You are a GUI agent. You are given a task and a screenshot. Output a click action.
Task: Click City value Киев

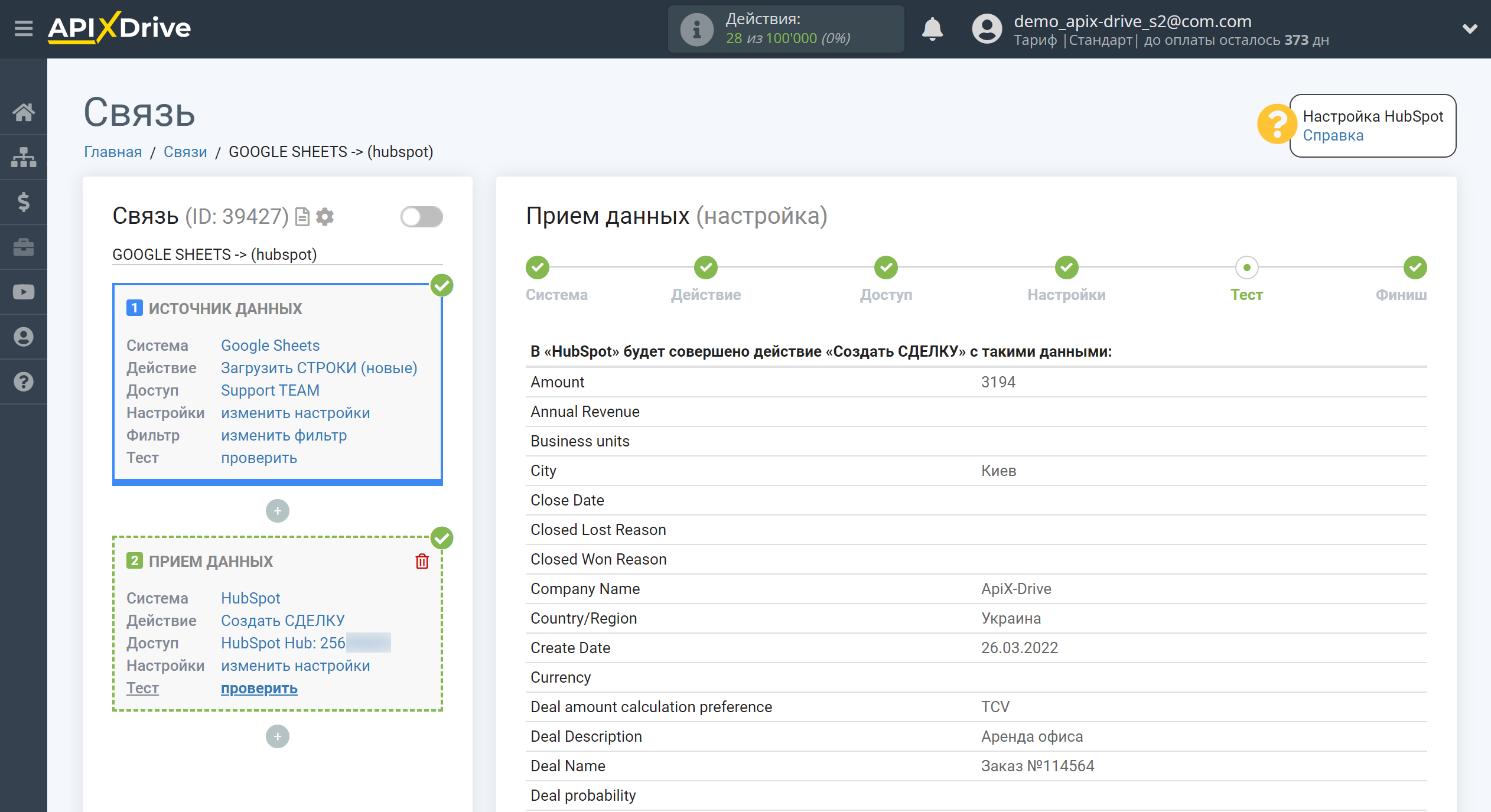click(x=999, y=471)
